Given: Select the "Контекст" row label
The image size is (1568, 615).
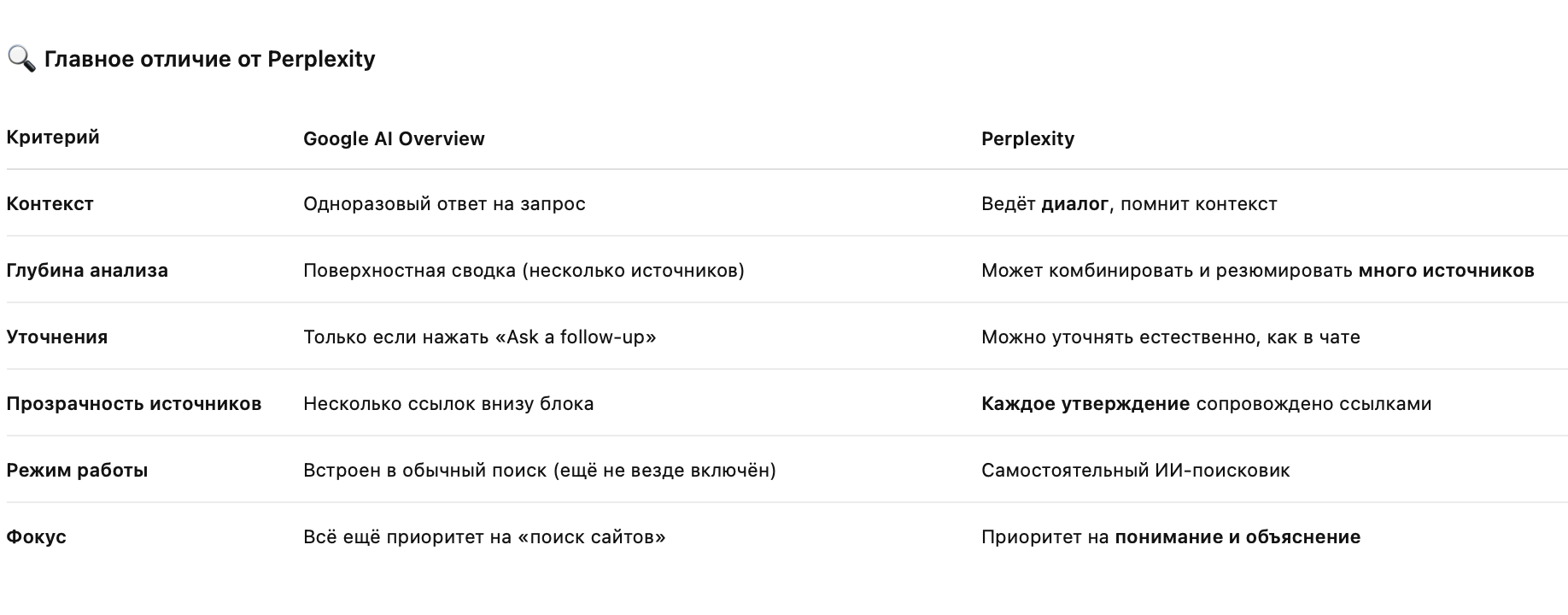Looking at the screenshot, I should coord(50,204).
